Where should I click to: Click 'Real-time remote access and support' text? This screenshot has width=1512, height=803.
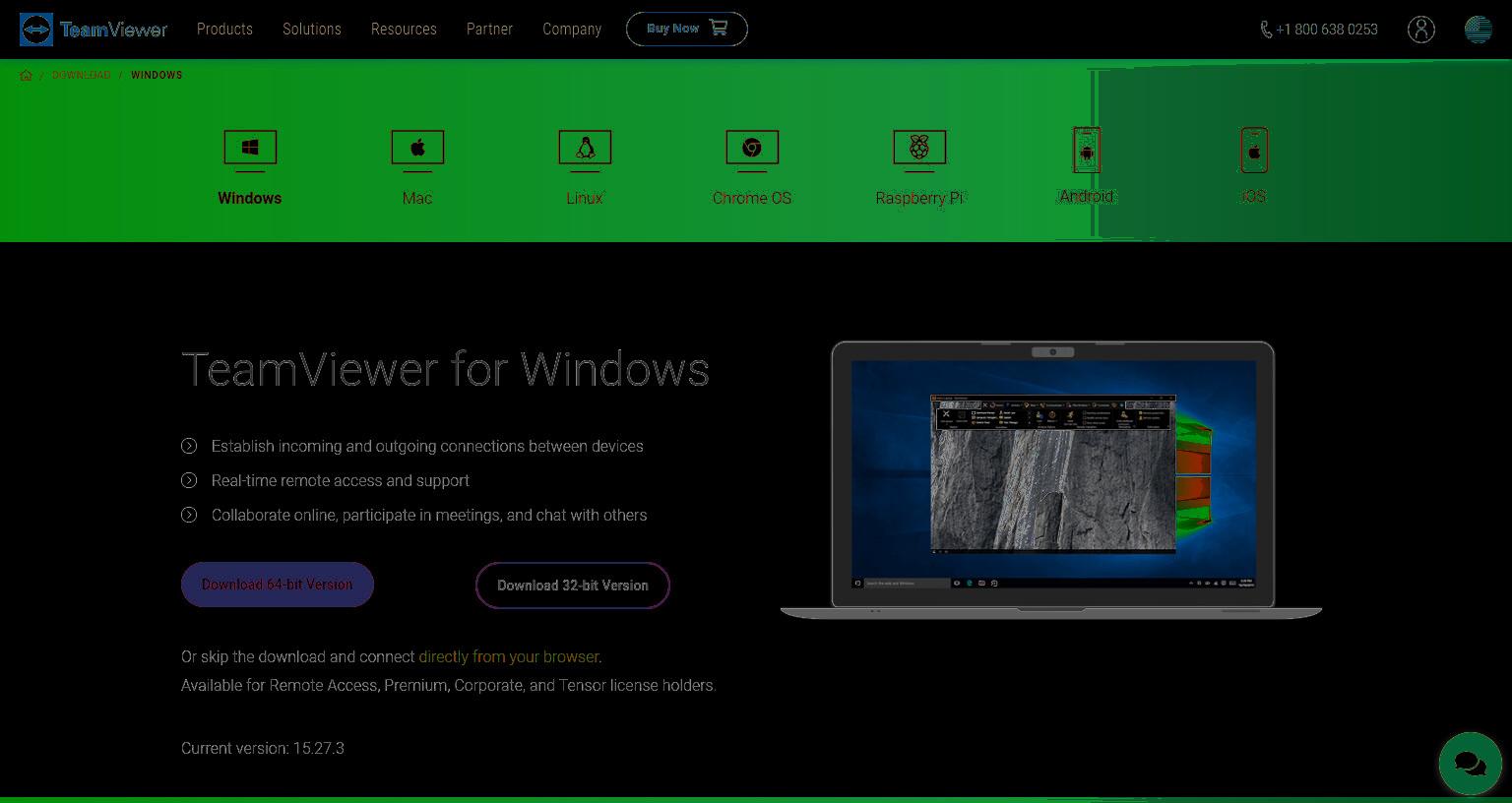click(341, 480)
